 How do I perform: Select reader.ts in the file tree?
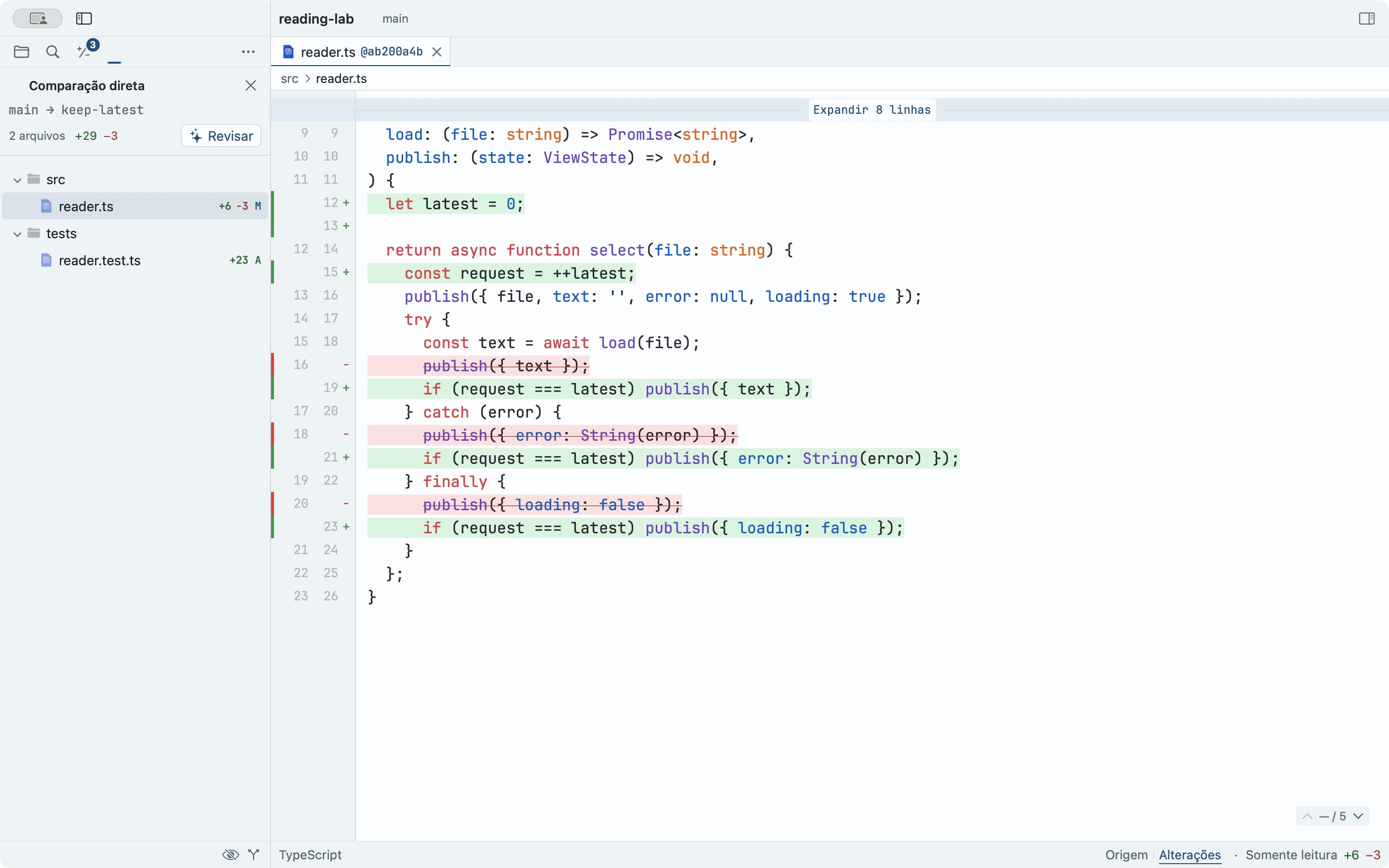point(135,206)
